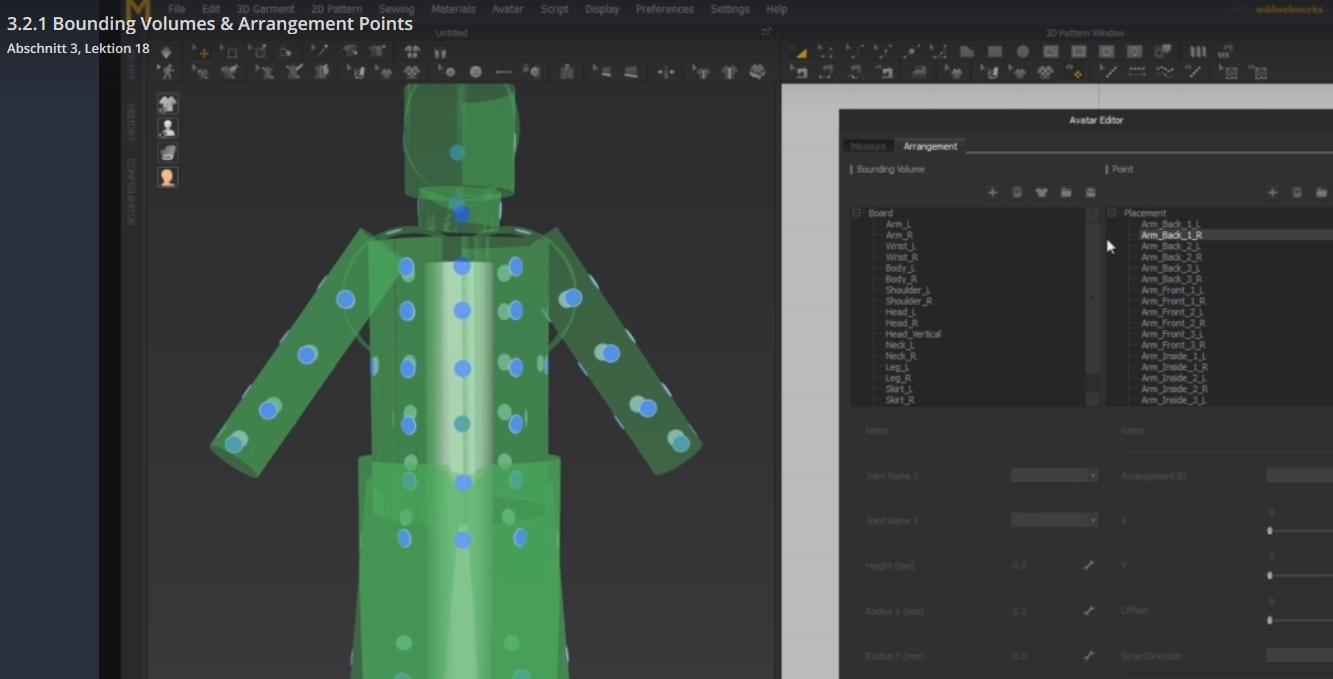Click the wrench icon next to Height (mm)

click(x=1089, y=565)
